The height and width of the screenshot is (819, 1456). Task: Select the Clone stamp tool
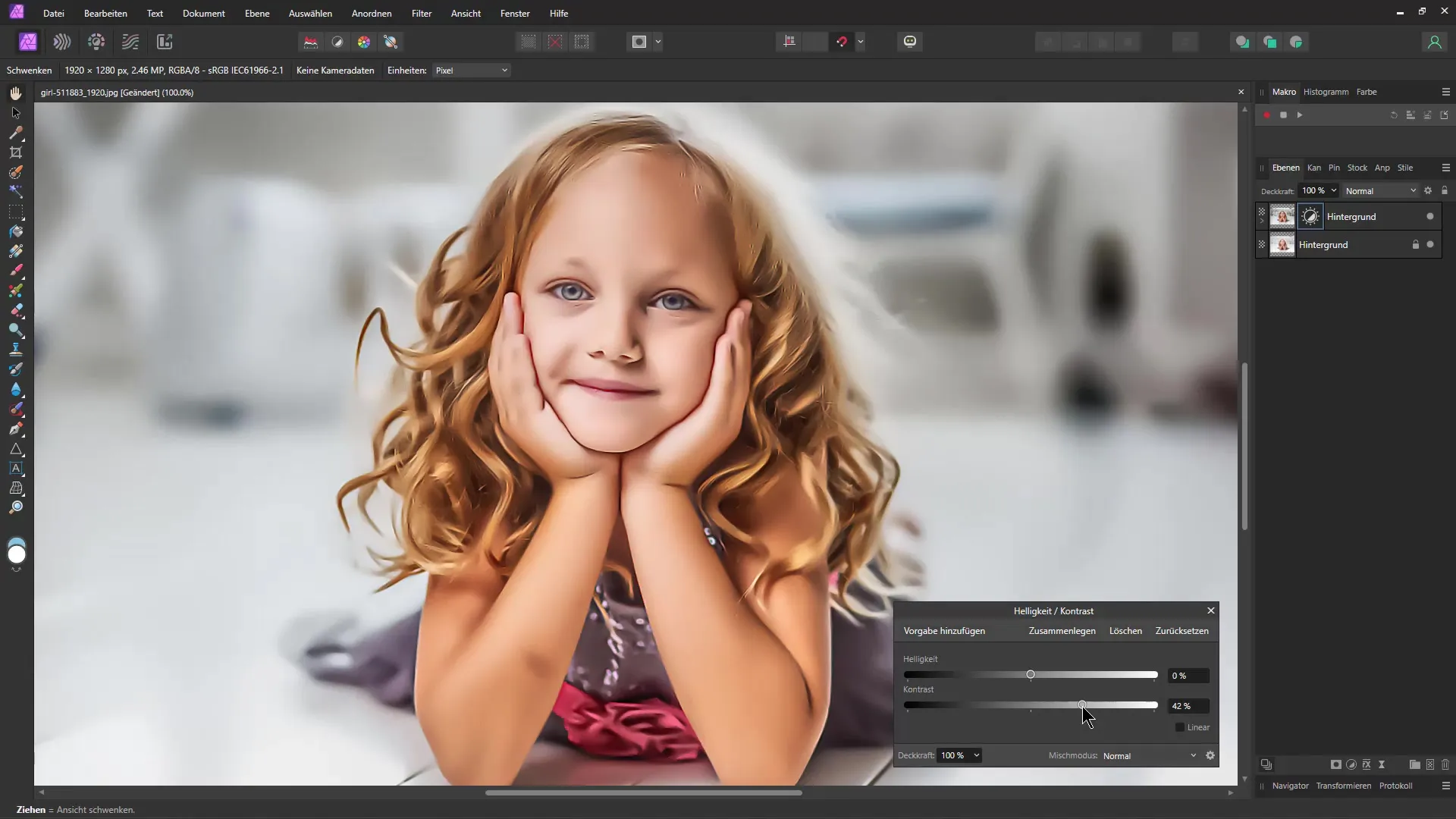(x=16, y=350)
